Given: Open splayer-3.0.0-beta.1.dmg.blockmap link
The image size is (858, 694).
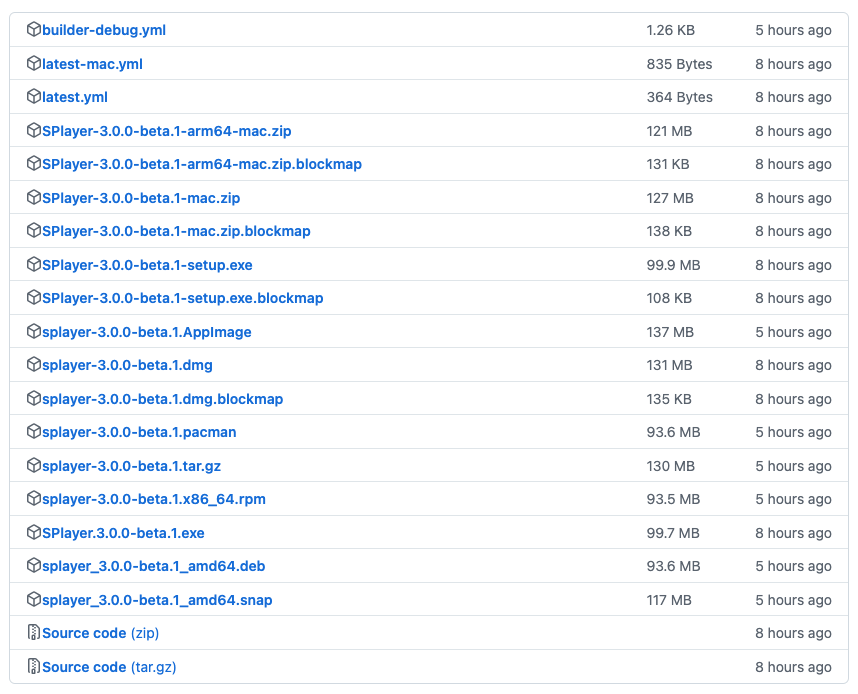Looking at the screenshot, I should pos(163,399).
